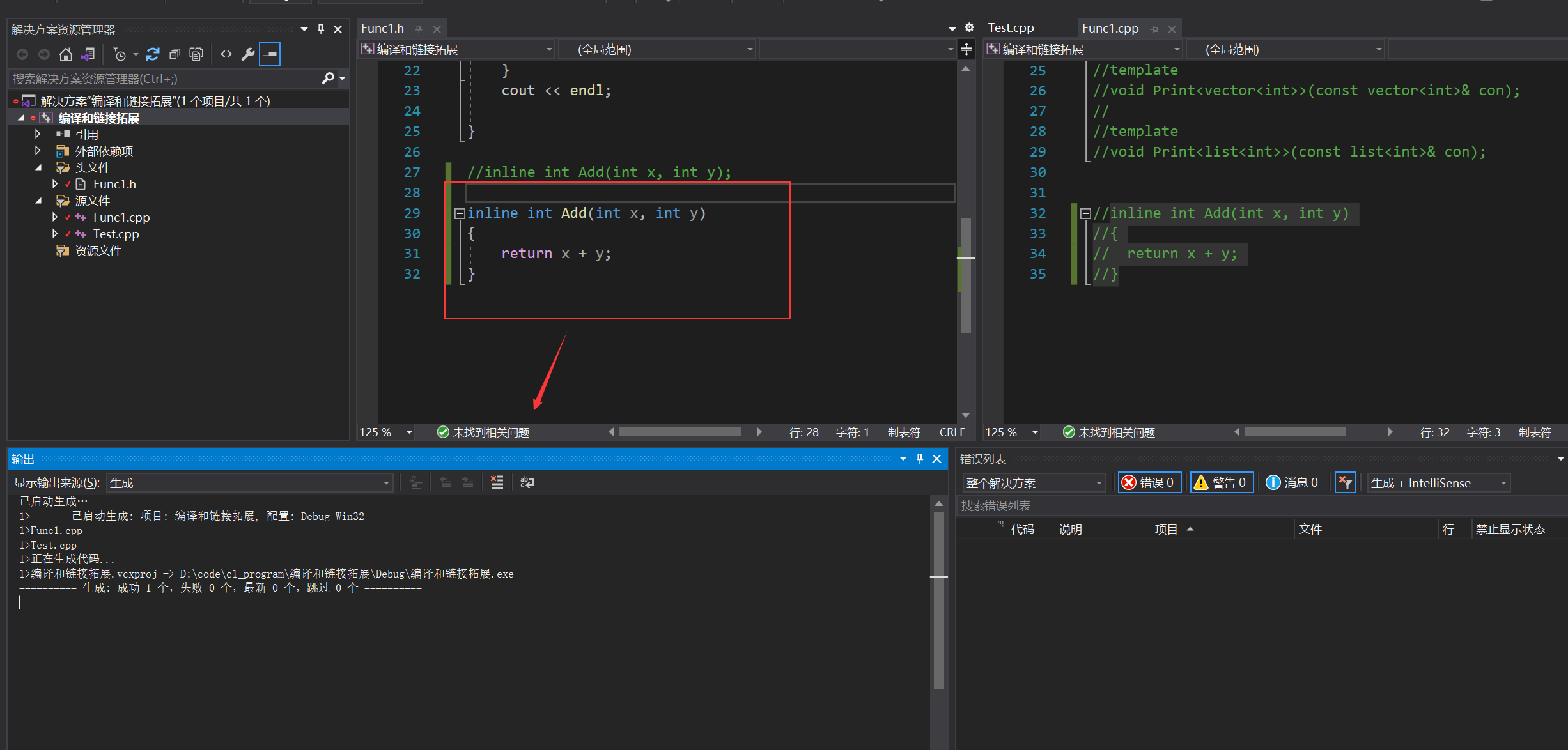Select the Func1.h editor tab
The image size is (1568, 750).
(x=383, y=29)
